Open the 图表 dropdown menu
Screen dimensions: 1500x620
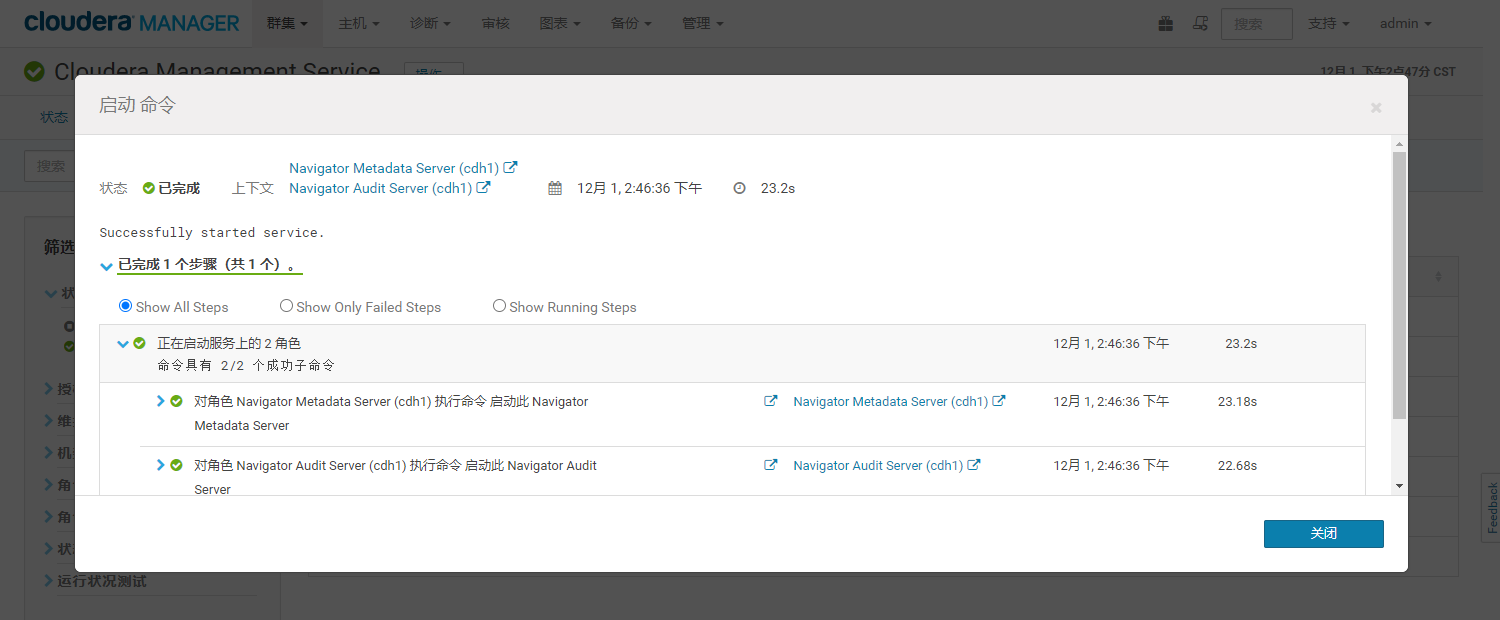tap(560, 23)
